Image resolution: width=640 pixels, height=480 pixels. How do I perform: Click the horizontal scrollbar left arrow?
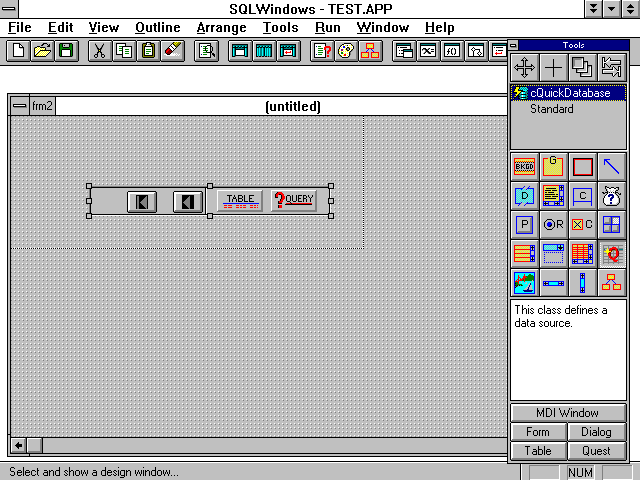[x=17, y=445]
